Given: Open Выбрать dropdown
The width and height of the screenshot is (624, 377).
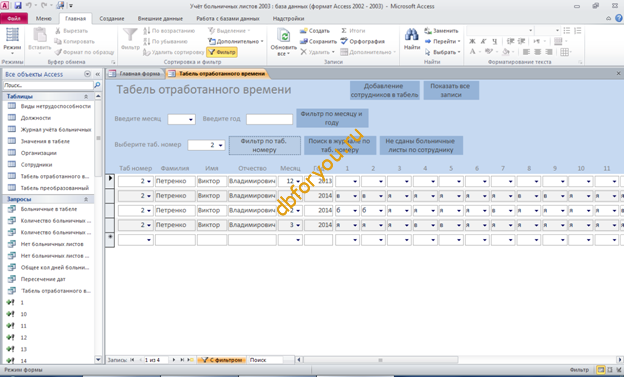Looking at the screenshot, I should (442, 52).
